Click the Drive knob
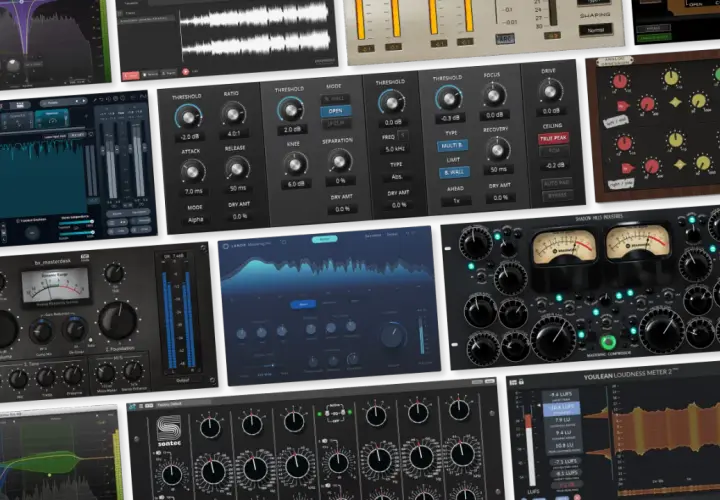 550,91
